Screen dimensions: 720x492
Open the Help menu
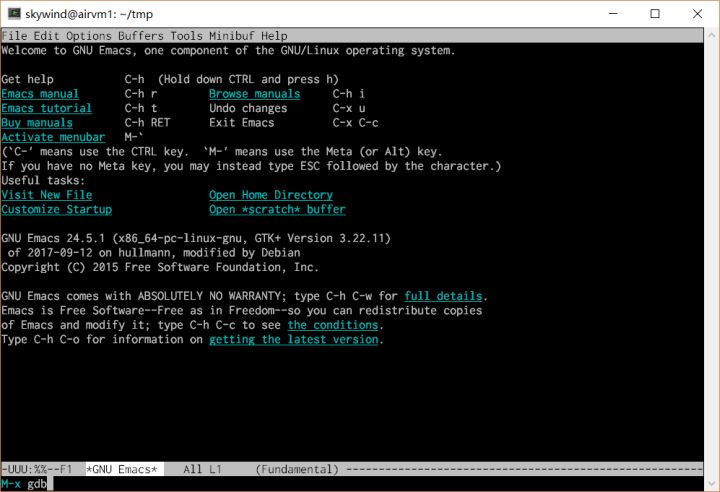pyautogui.click(x=274, y=36)
